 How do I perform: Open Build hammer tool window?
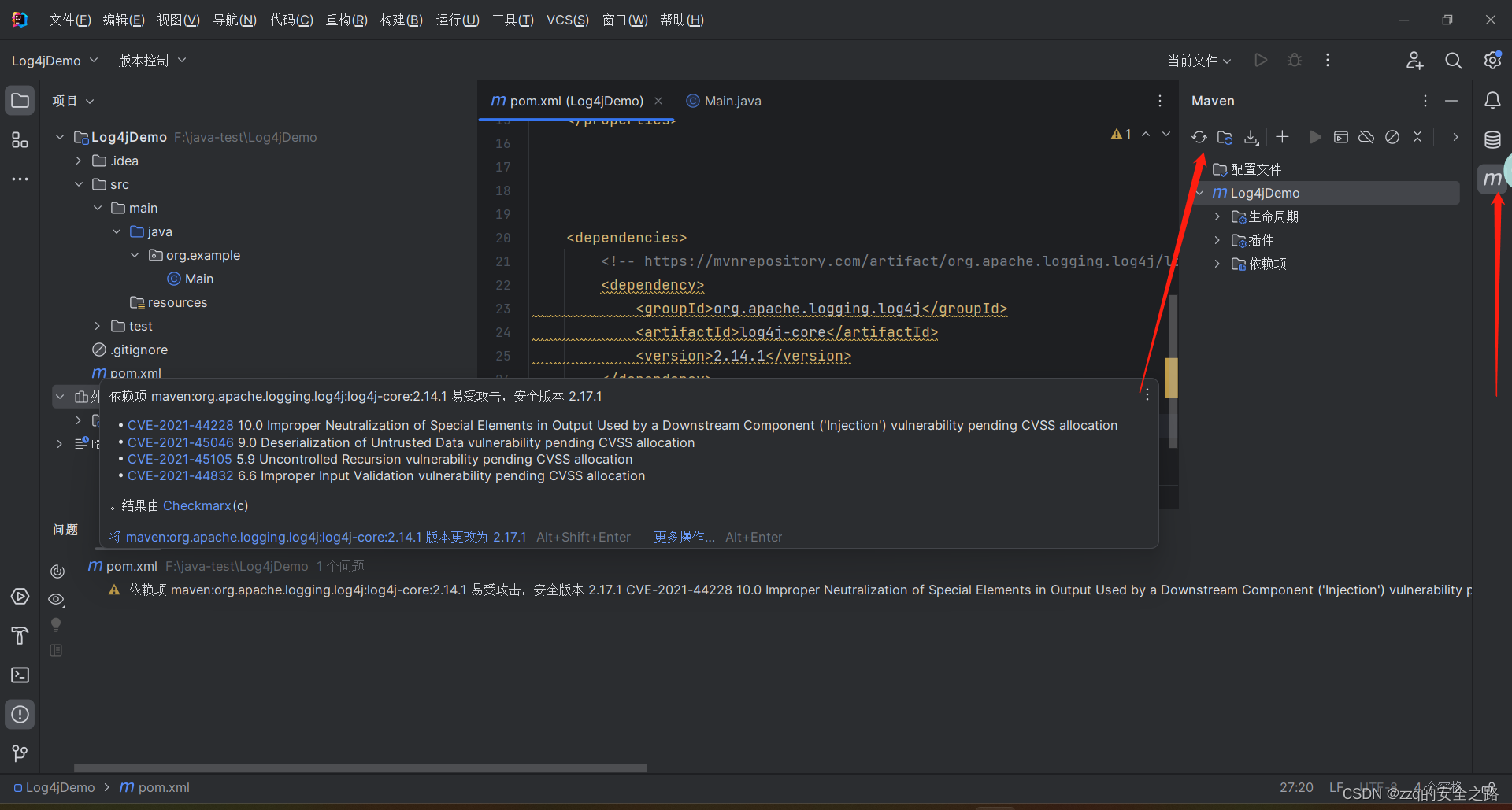coord(20,636)
